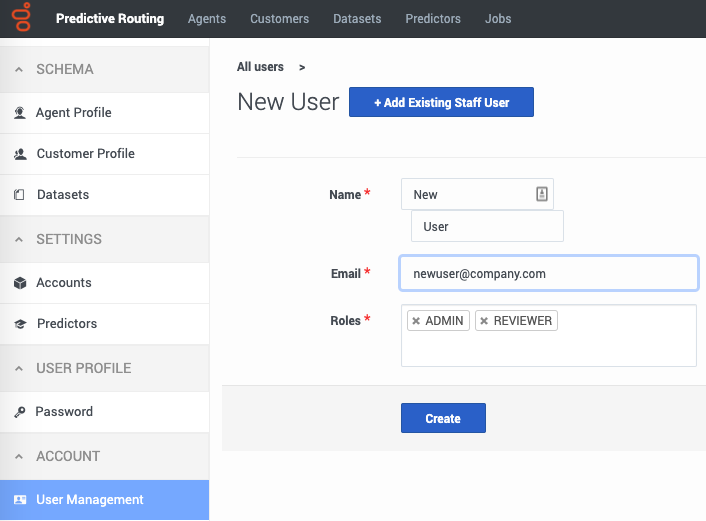The image size is (706, 521).
Task: Open the Predictors top menu
Action: [x=433, y=18]
